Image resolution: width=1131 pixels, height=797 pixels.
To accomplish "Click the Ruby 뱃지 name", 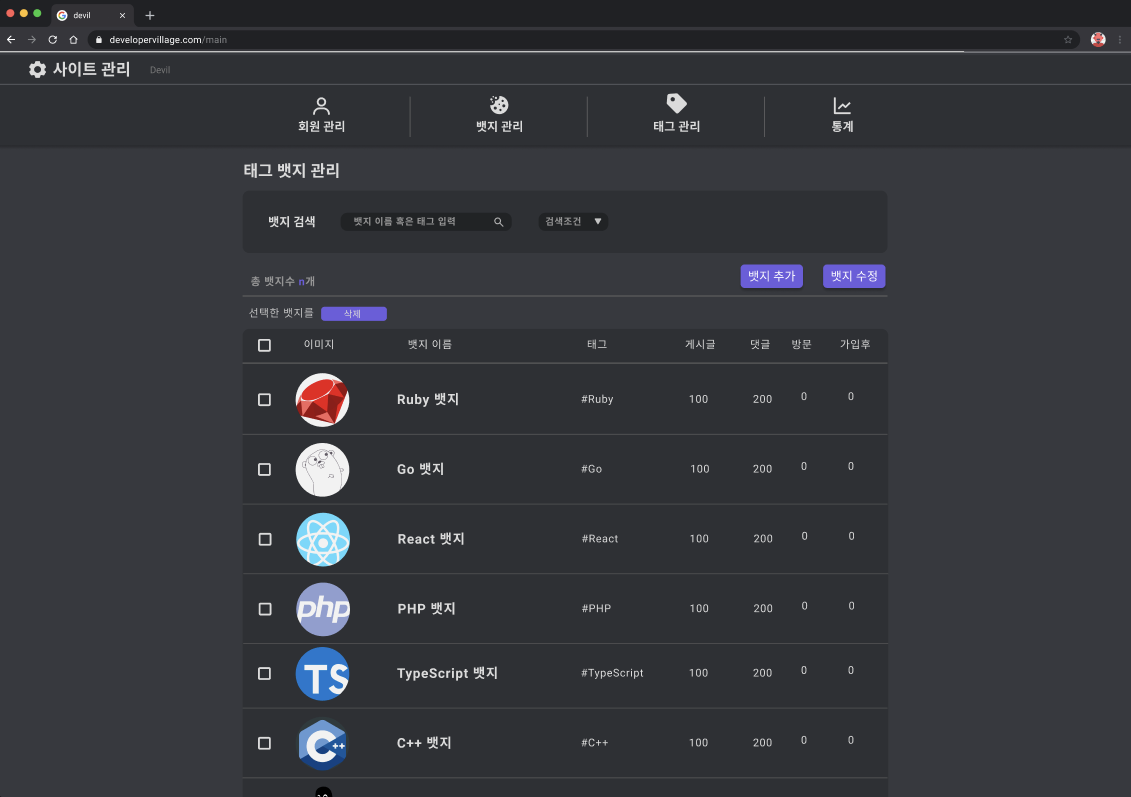I will 428,400.
